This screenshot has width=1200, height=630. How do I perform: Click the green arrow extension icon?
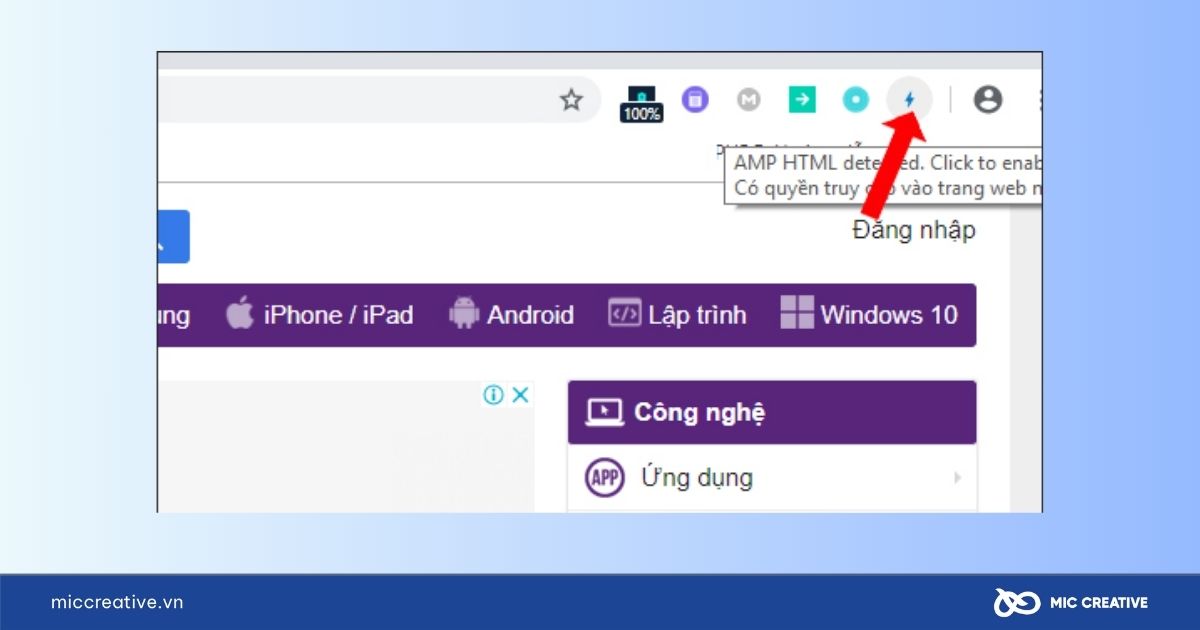click(802, 99)
